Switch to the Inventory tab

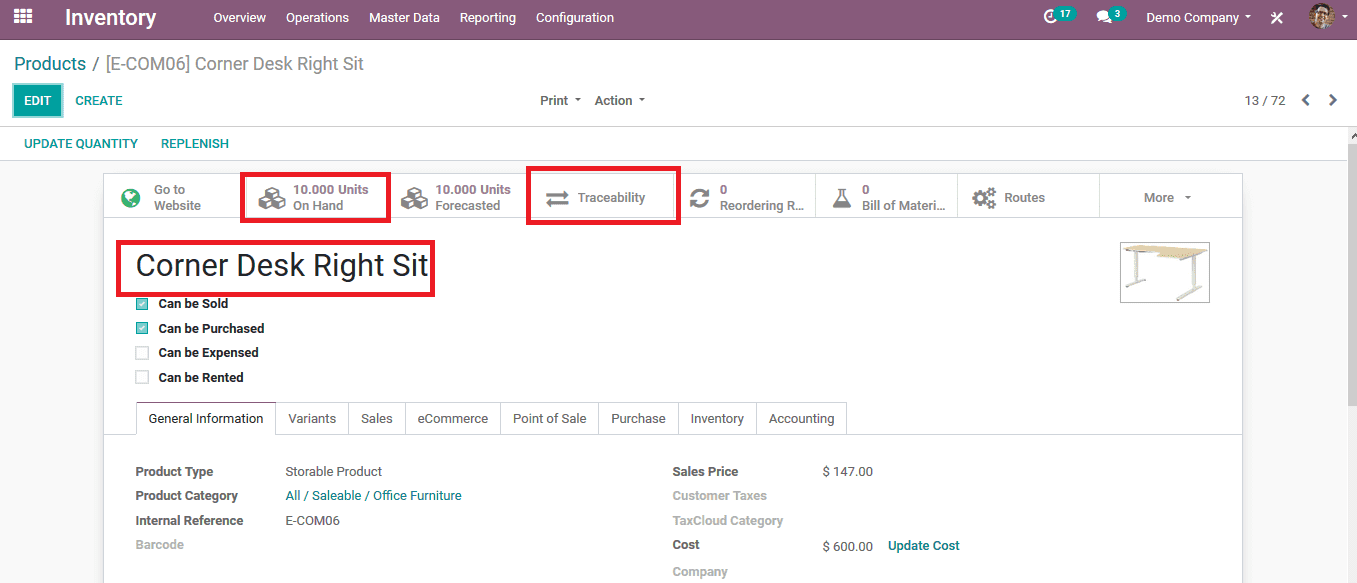(717, 419)
